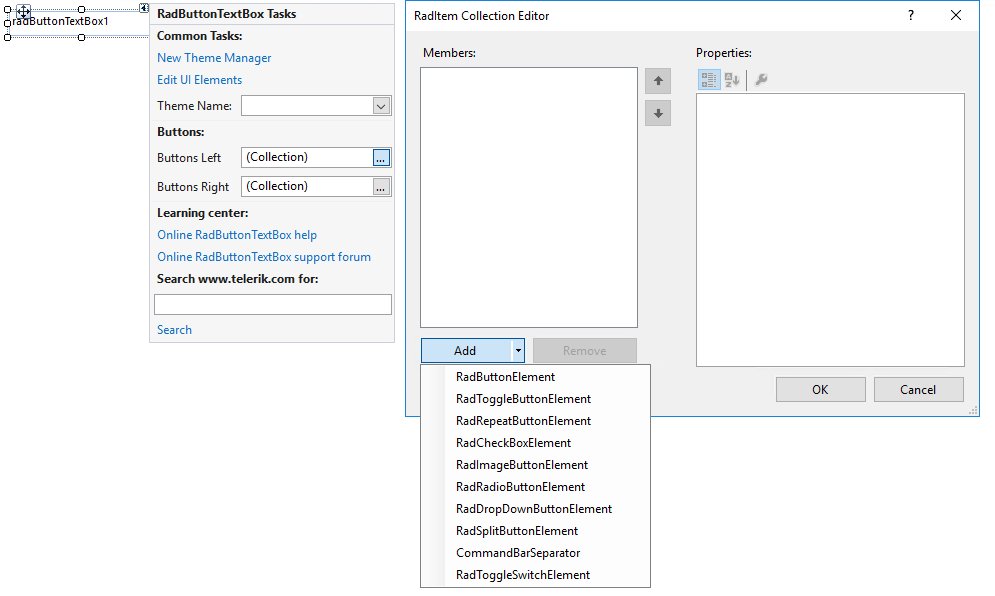The image size is (995, 596).
Task: Click the dialog help question mark
Action: (910, 15)
